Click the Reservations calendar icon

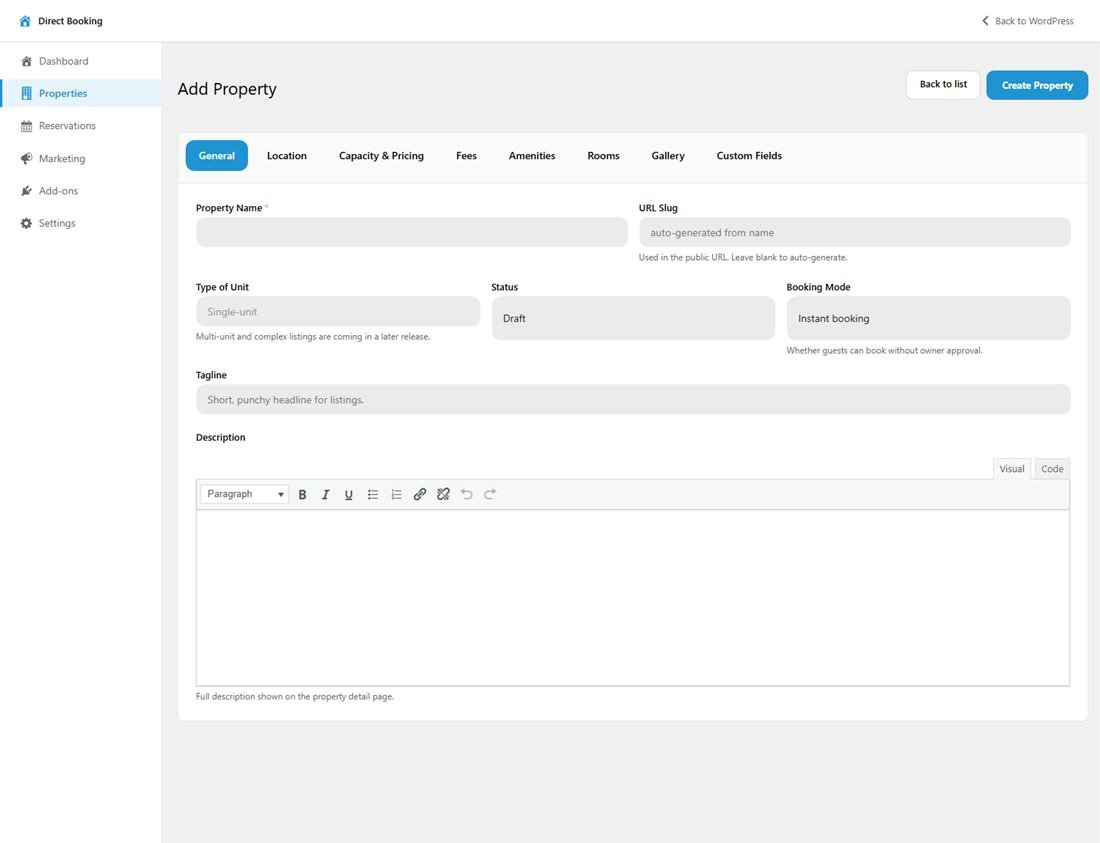[x=27, y=126]
